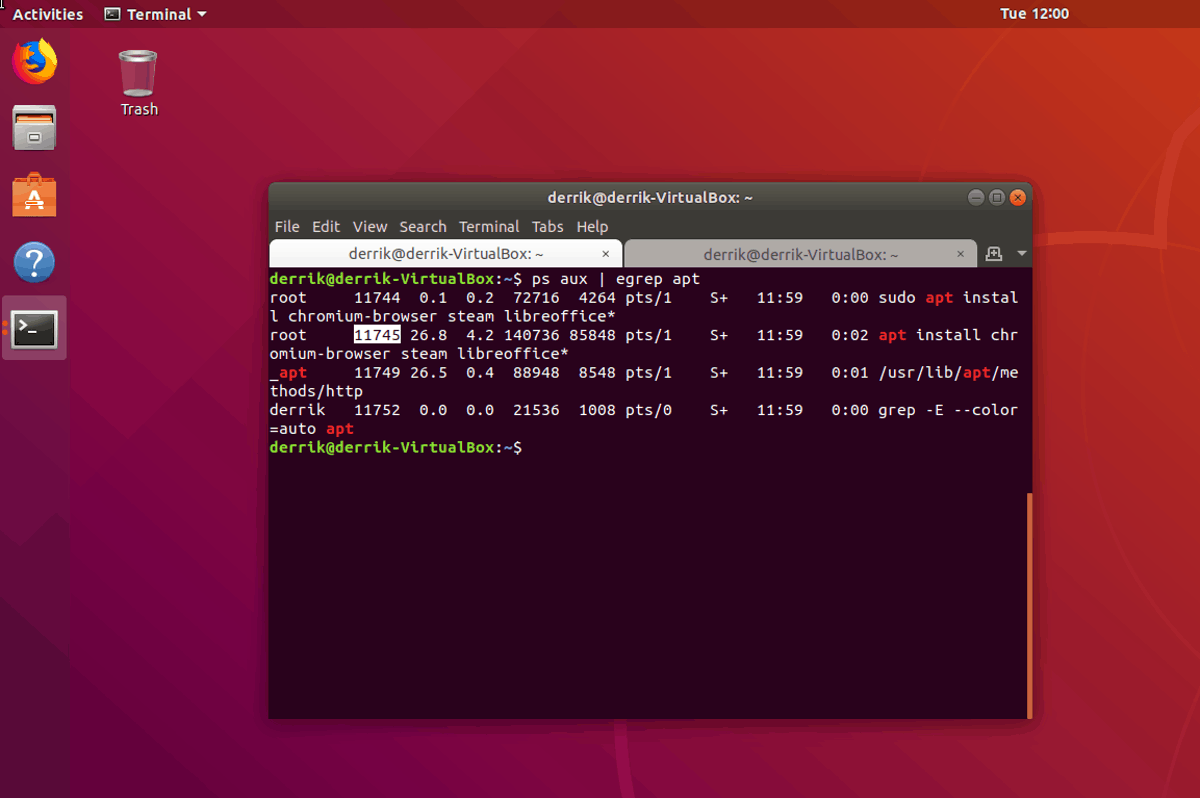The width and height of the screenshot is (1200, 799).
Task: Expand the tab list dropdown arrow
Action: coord(1022,253)
